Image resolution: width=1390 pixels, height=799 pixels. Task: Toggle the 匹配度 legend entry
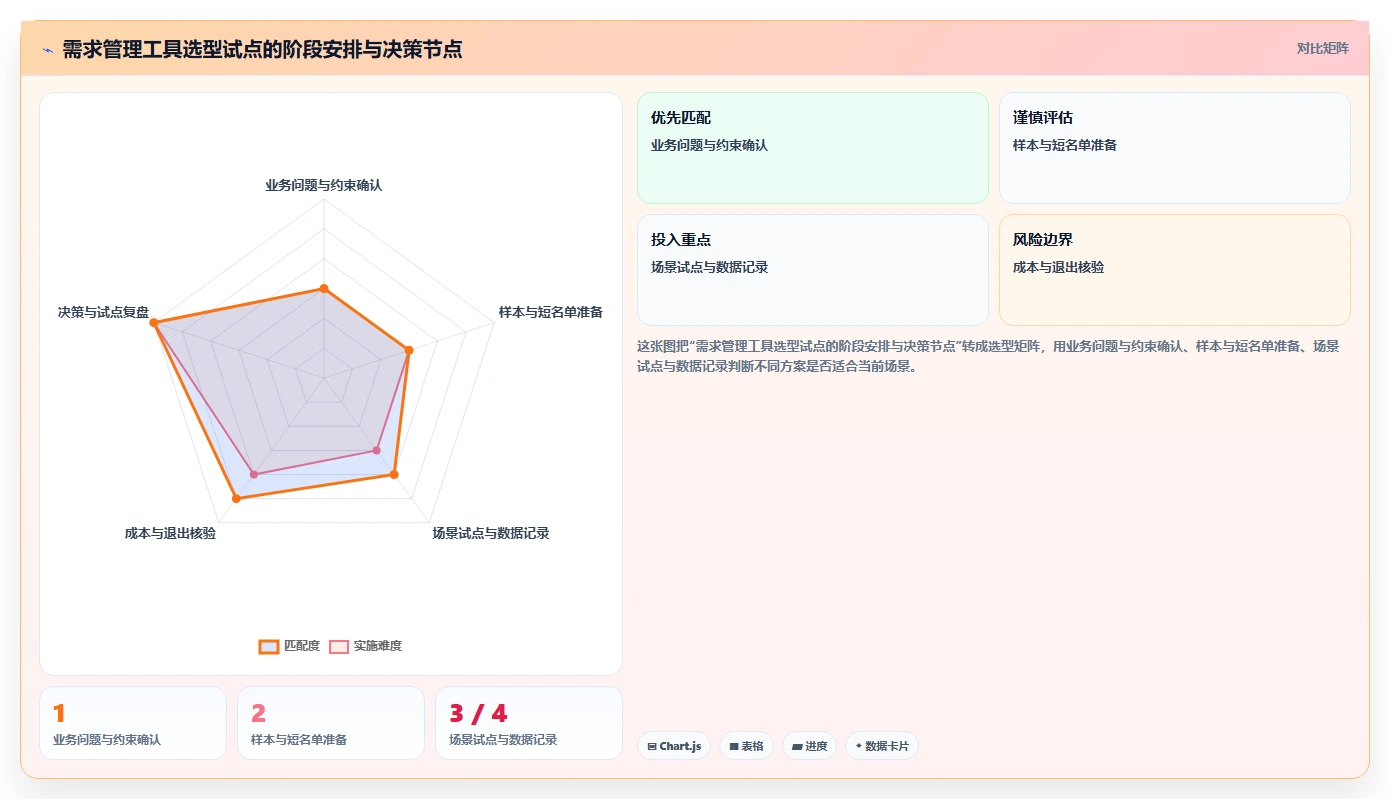point(289,646)
